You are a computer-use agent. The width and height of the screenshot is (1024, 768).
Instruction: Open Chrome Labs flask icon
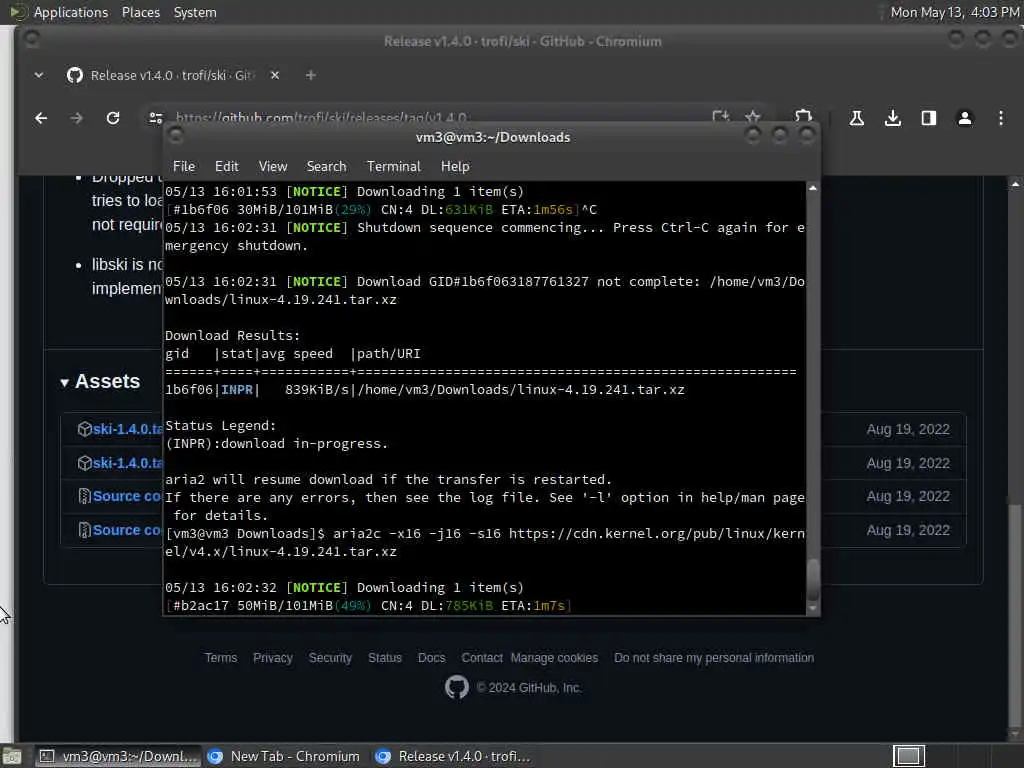pyautogui.click(x=856, y=118)
